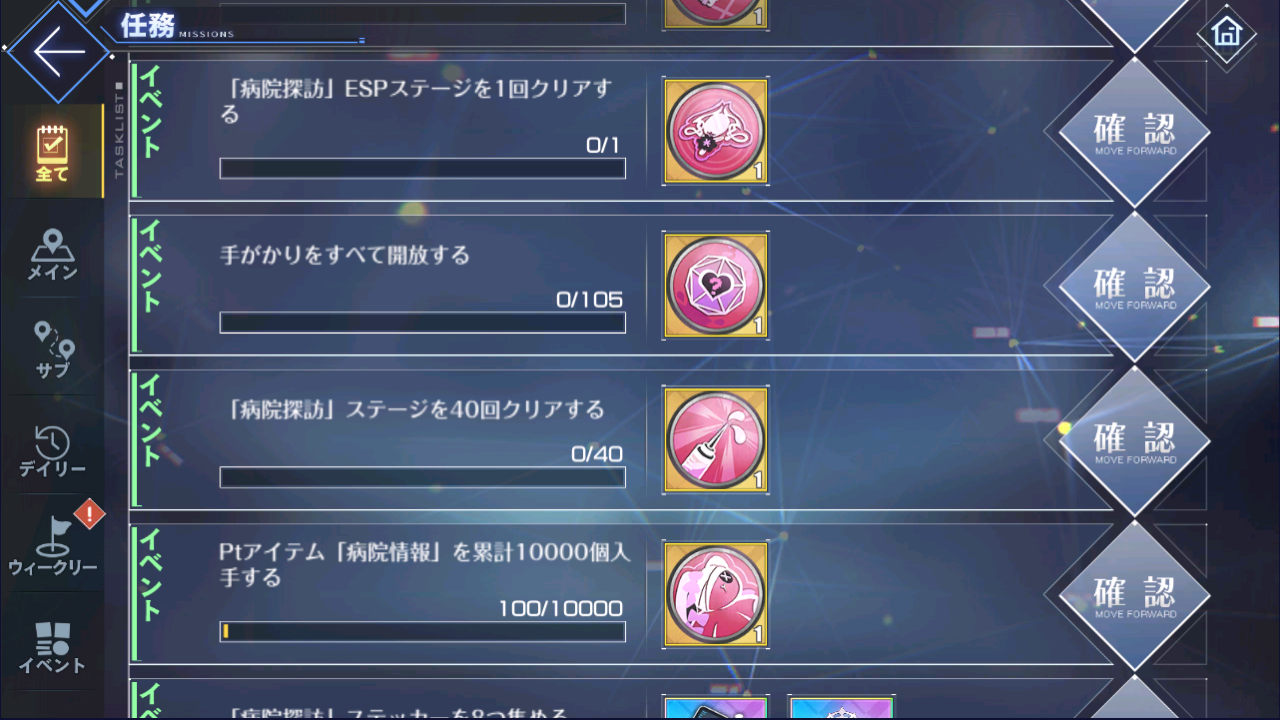
Task: Open the イベント event missions tab
Action: point(52,646)
